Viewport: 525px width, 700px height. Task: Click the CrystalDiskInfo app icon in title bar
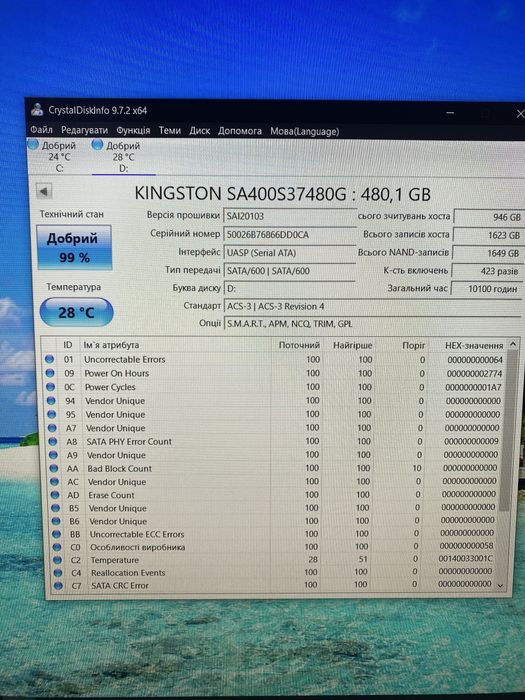pos(37,109)
